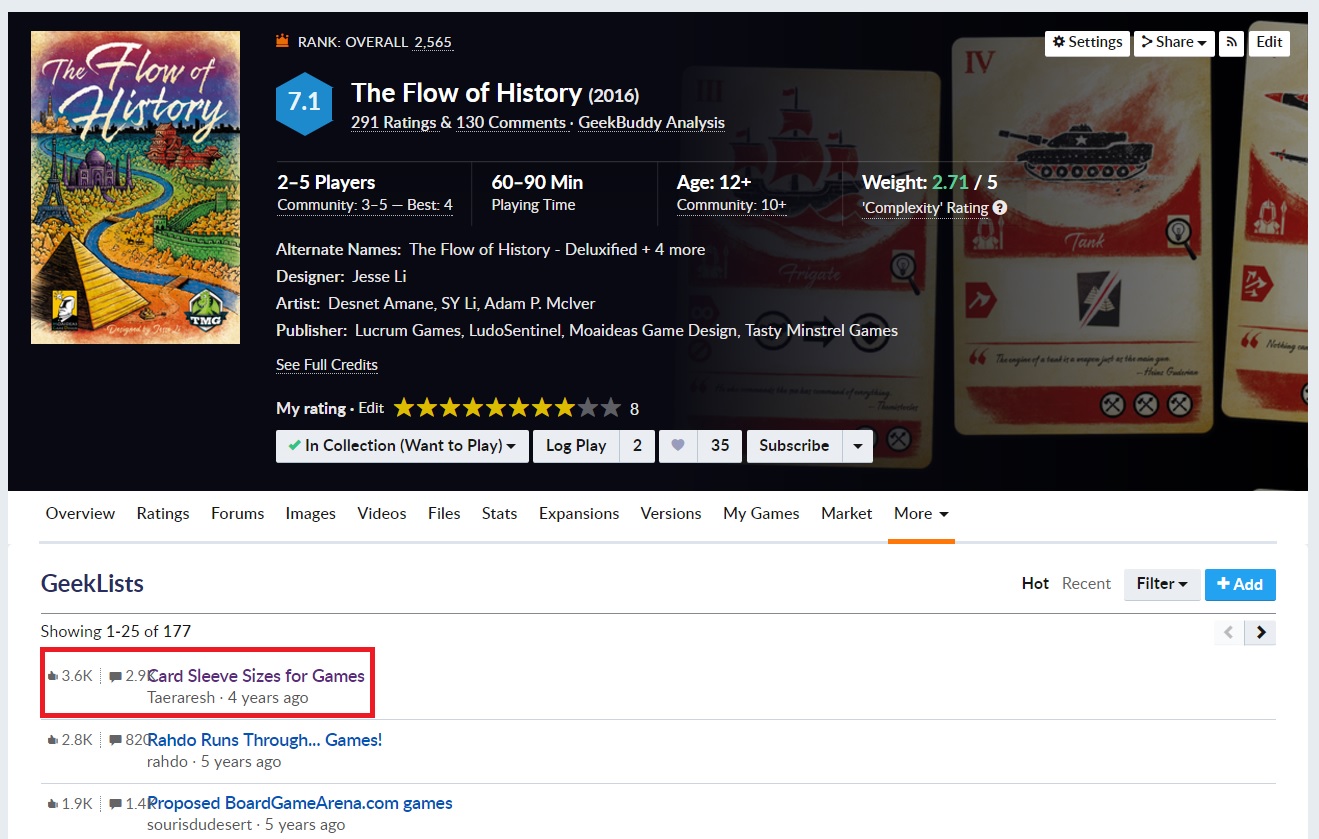The width and height of the screenshot is (1319, 839).
Task: Click See Full Credits link
Action: (x=327, y=365)
